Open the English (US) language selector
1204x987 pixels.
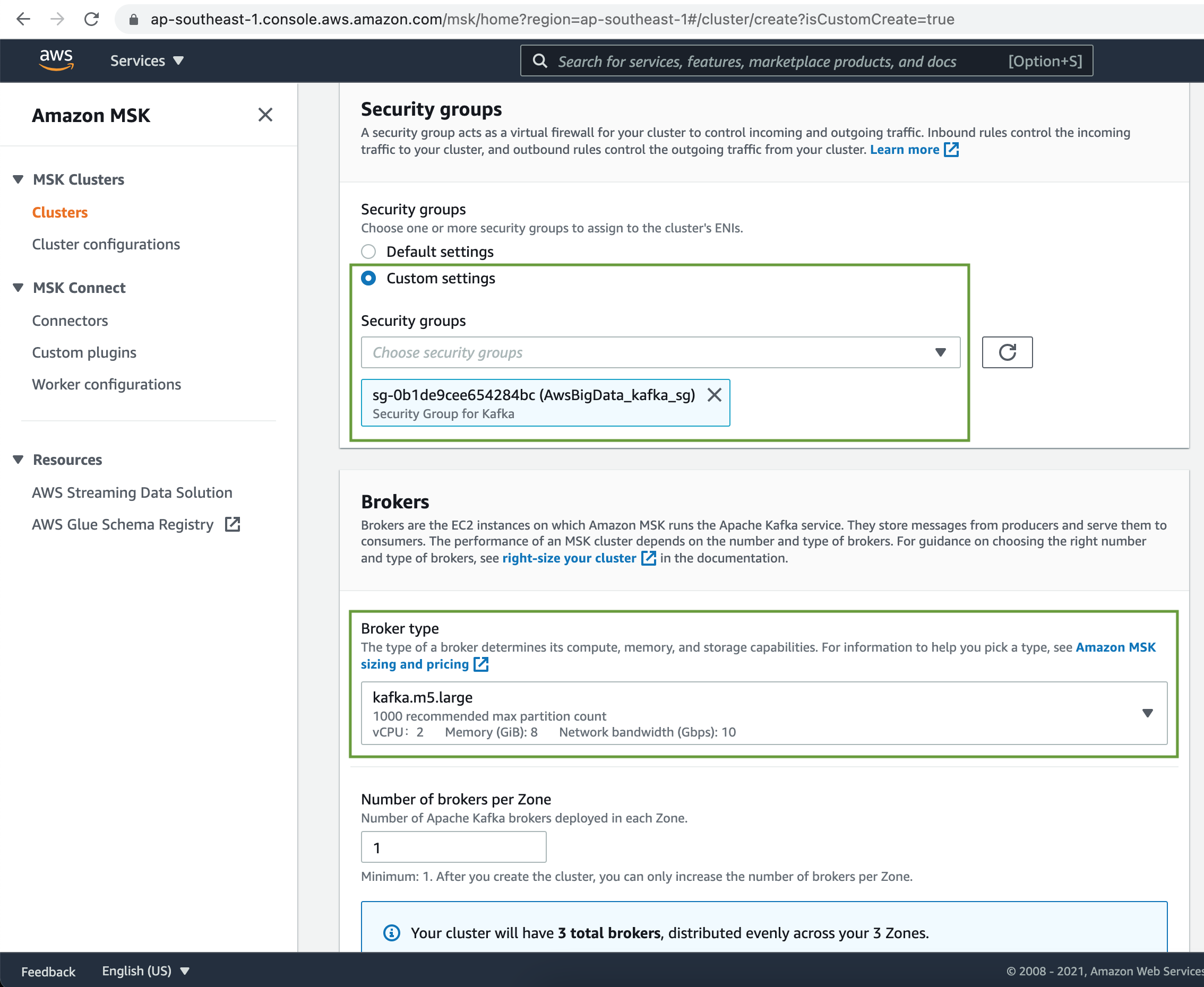145,971
